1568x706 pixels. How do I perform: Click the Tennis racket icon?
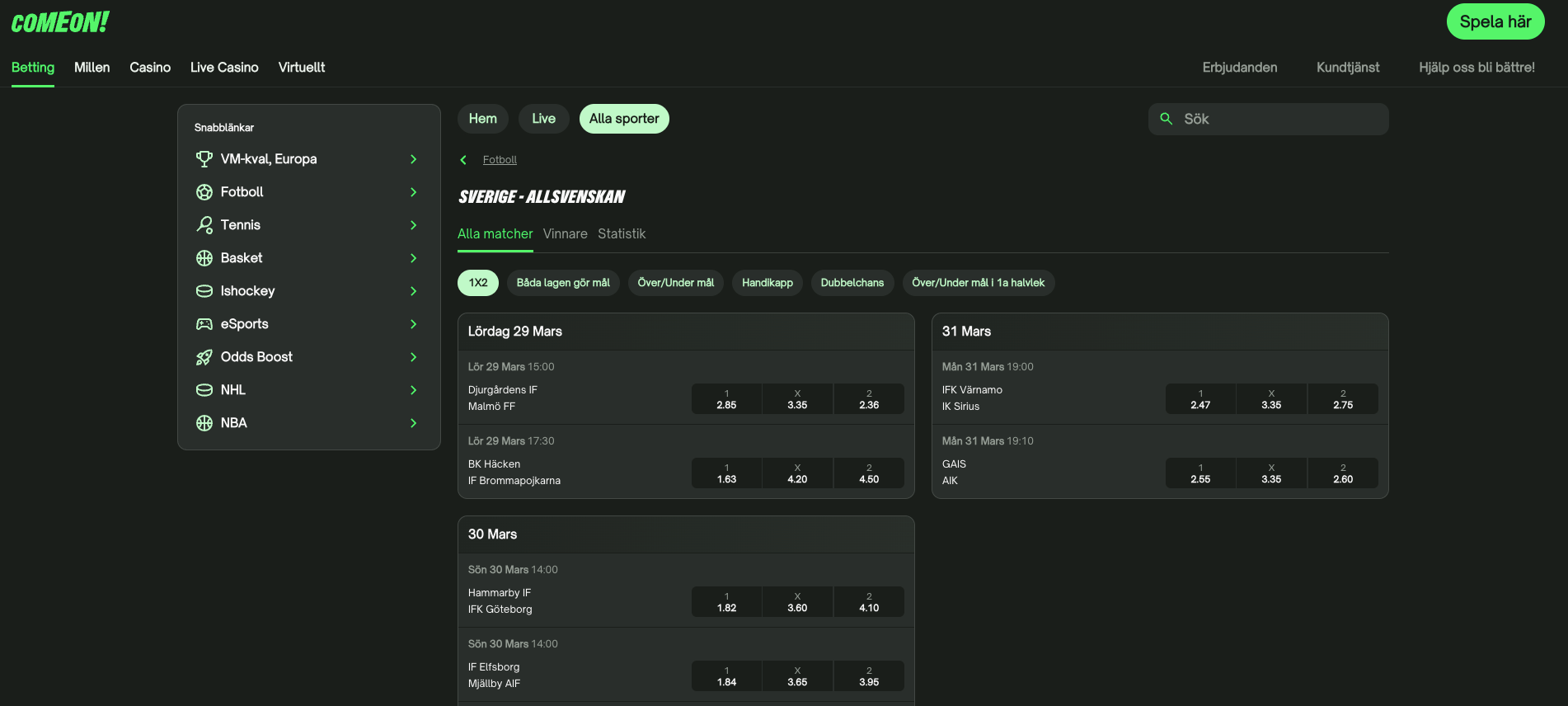204,225
